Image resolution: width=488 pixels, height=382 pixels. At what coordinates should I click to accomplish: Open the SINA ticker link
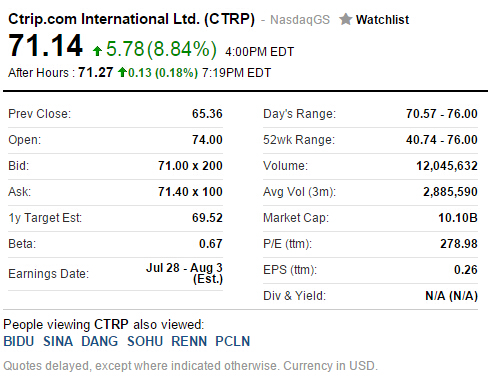coord(58,341)
